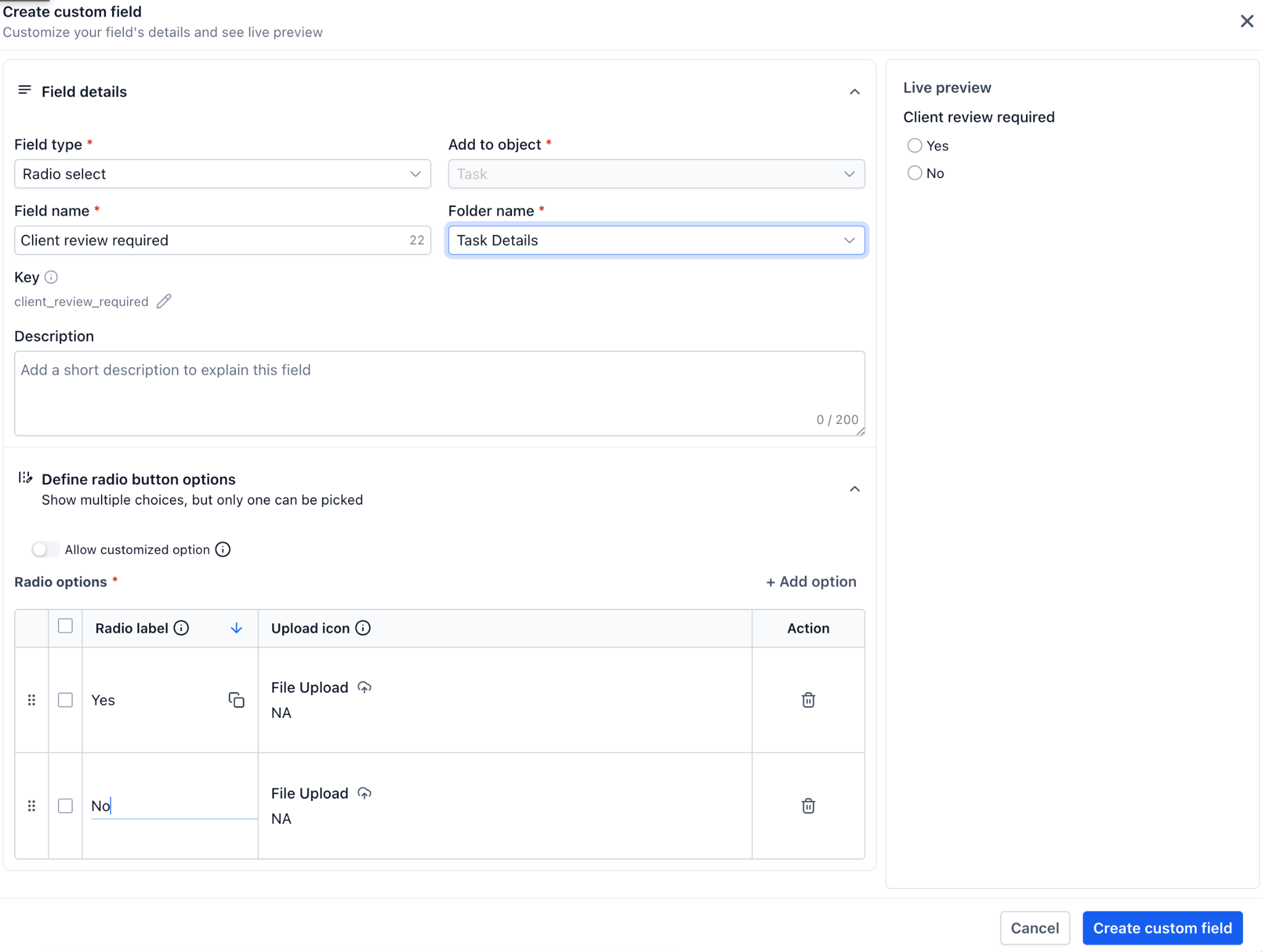This screenshot has height=952, width=1262.
Task: Select Yes radio in Live preview
Action: (x=915, y=145)
